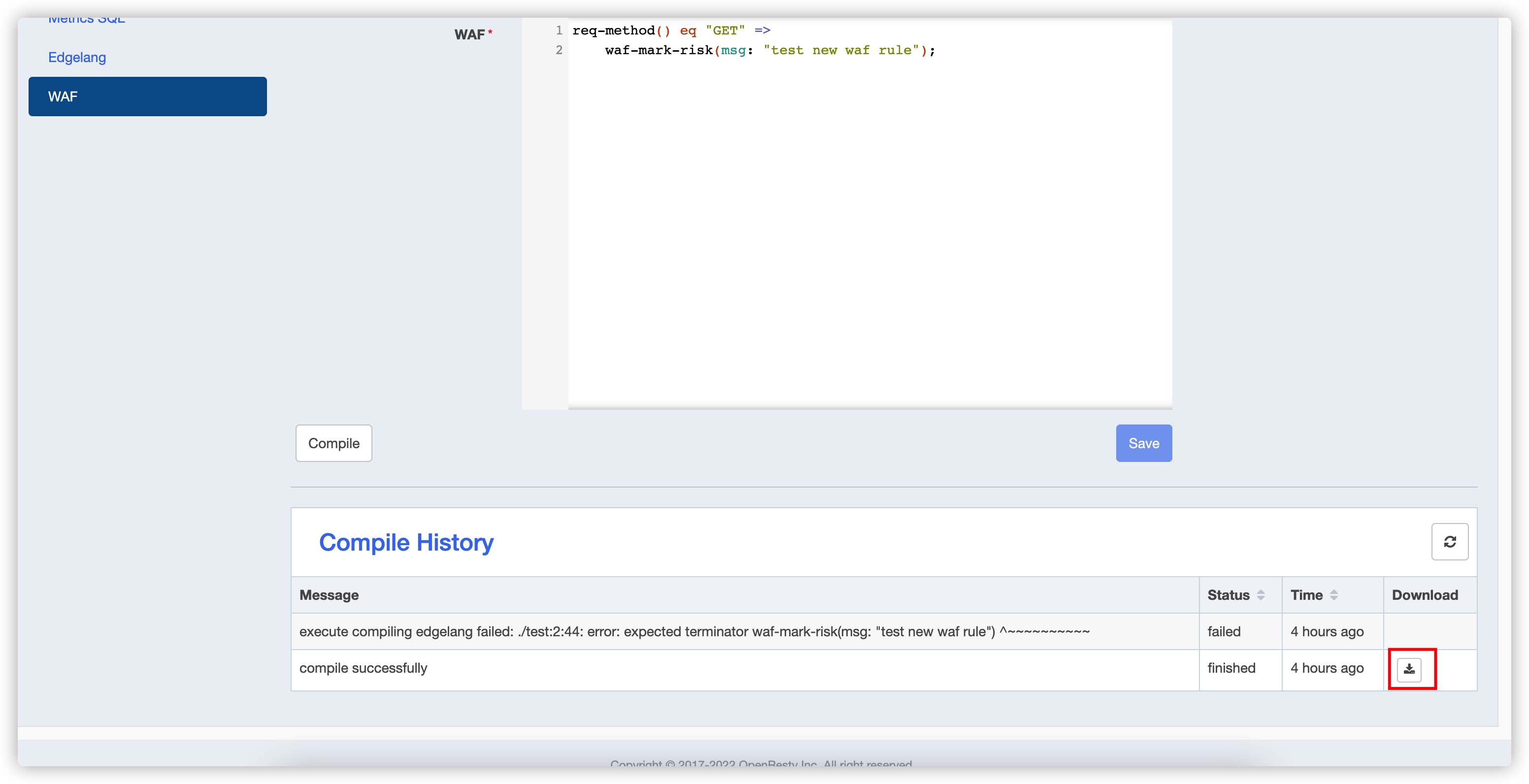The image size is (1529, 784).
Task: Select the 'compile successfully' message cell
Action: pyautogui.click(x=744, y=669)
